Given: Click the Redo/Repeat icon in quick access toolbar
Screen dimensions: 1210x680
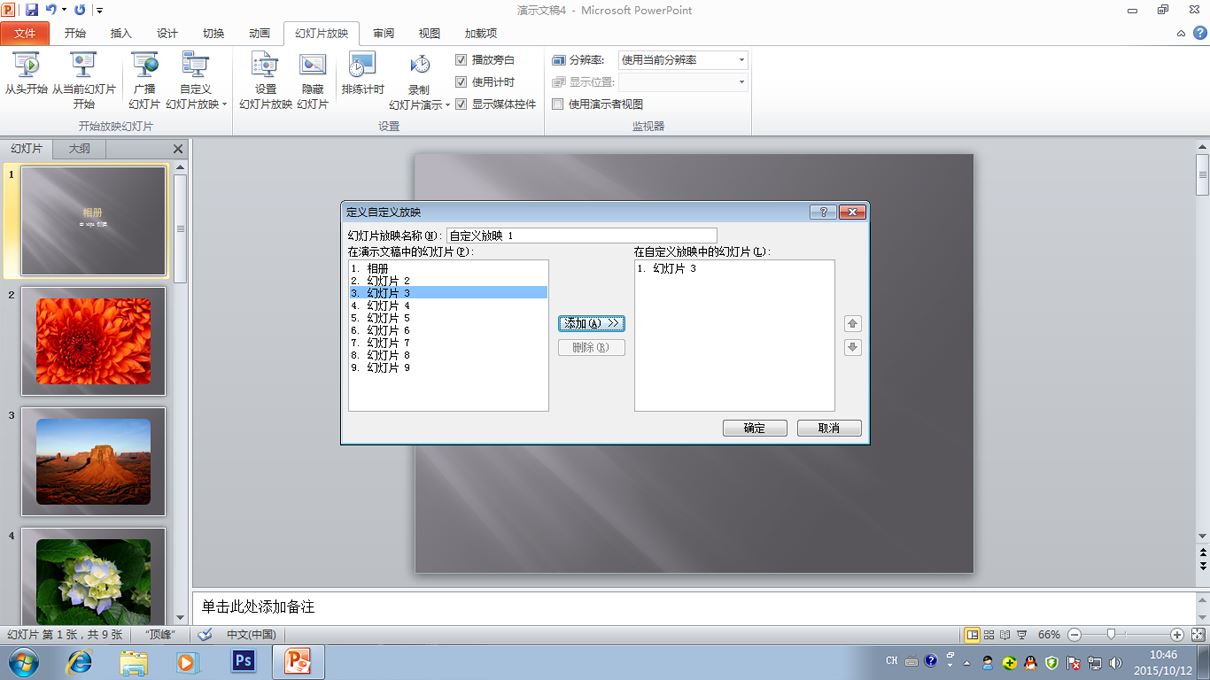Looking at the screenshot, I should (x=80, y=10).
